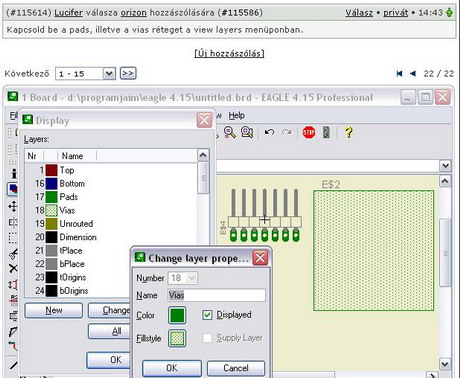Select layer 22 bPlace row
Viewport: 460px width, 378px height.
(x=78, y=264)
